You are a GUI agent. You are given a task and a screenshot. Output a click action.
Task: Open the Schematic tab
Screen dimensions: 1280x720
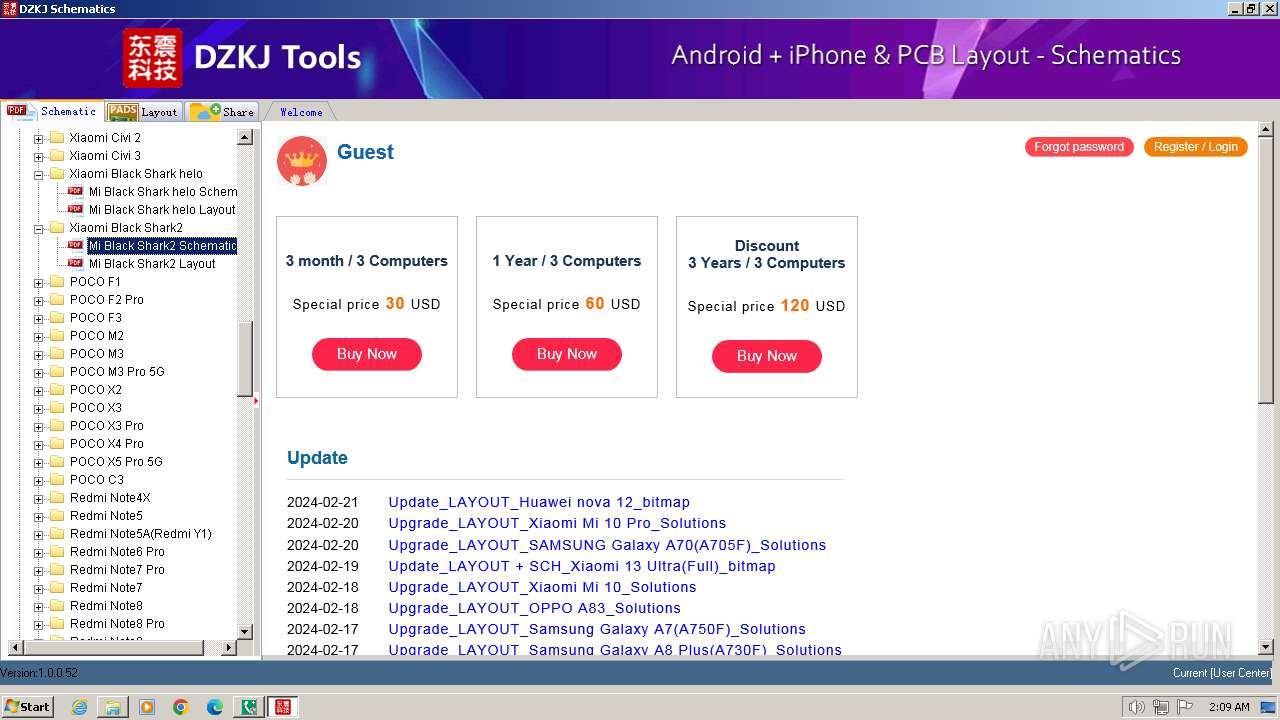click(52, 111)
